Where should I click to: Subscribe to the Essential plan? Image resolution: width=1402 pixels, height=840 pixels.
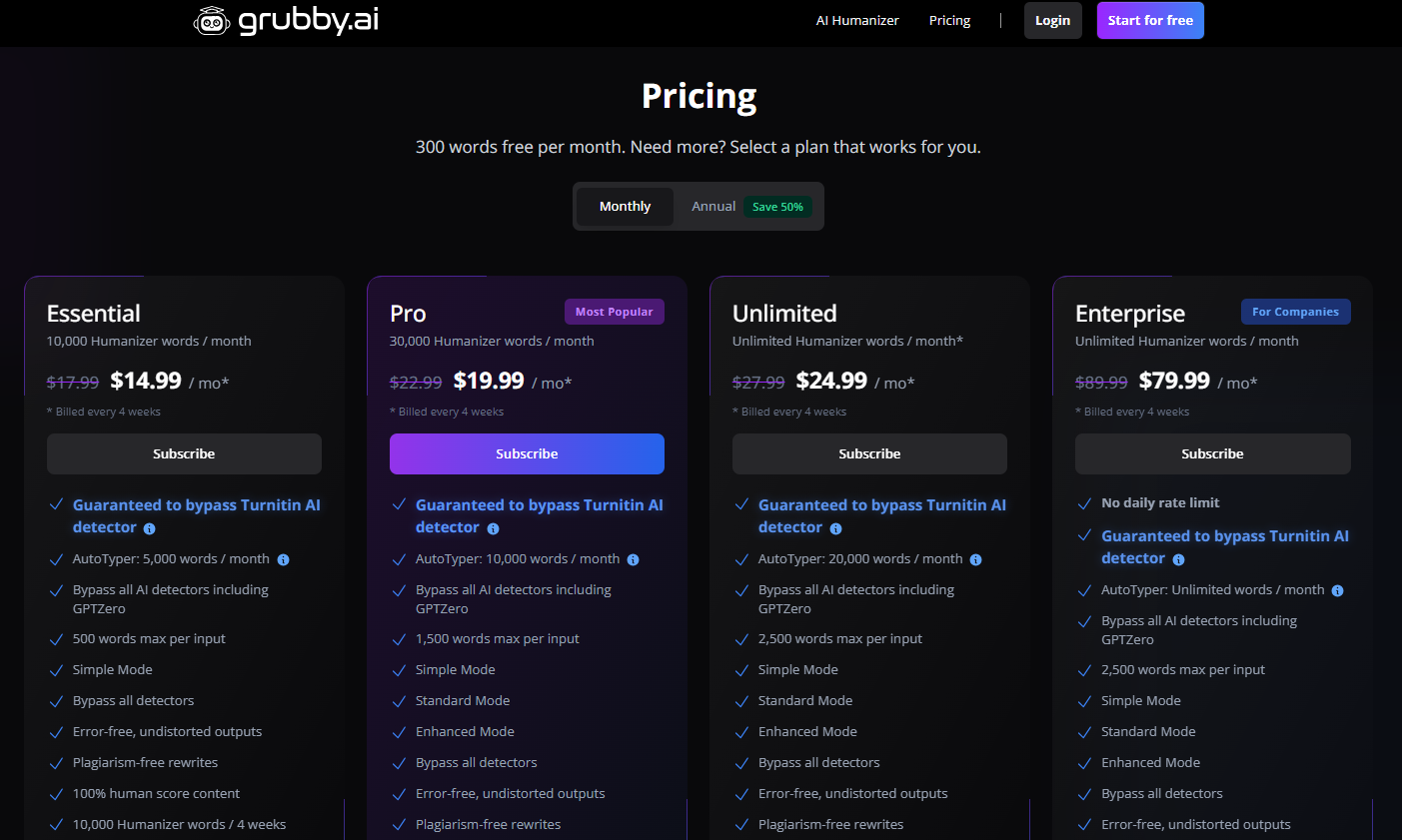pos(184,453)
